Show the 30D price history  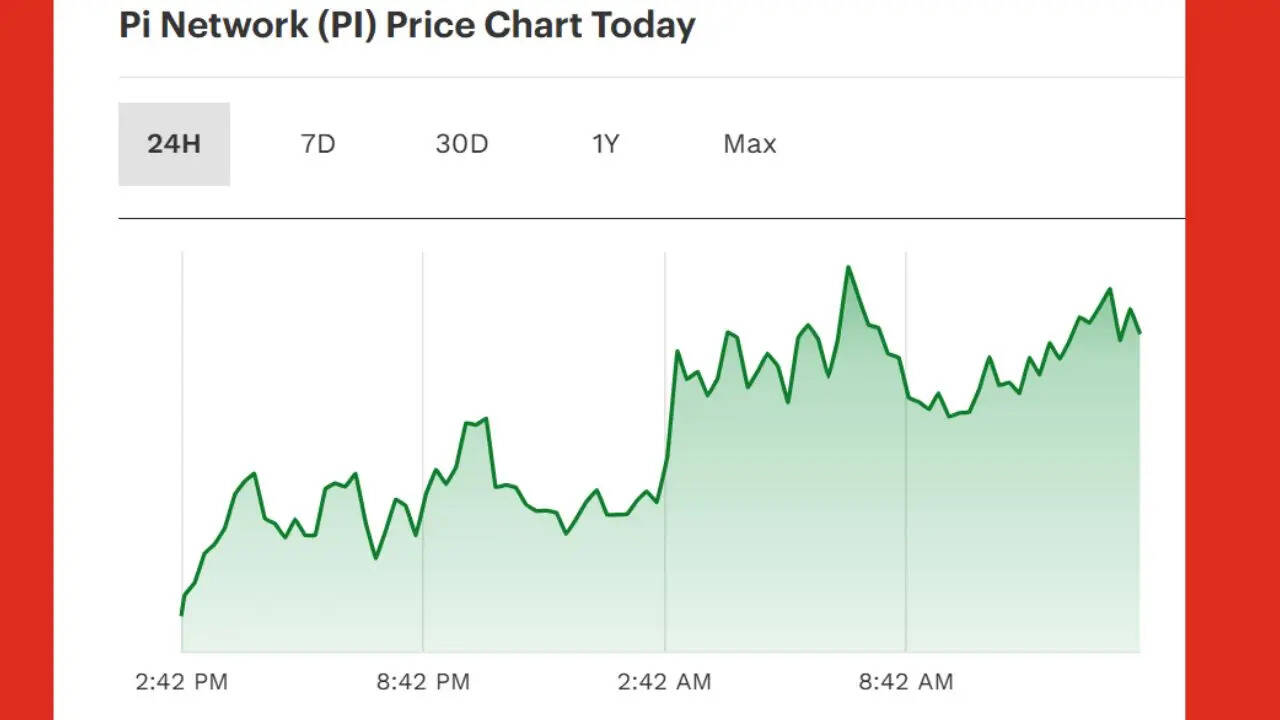(462, 144)
